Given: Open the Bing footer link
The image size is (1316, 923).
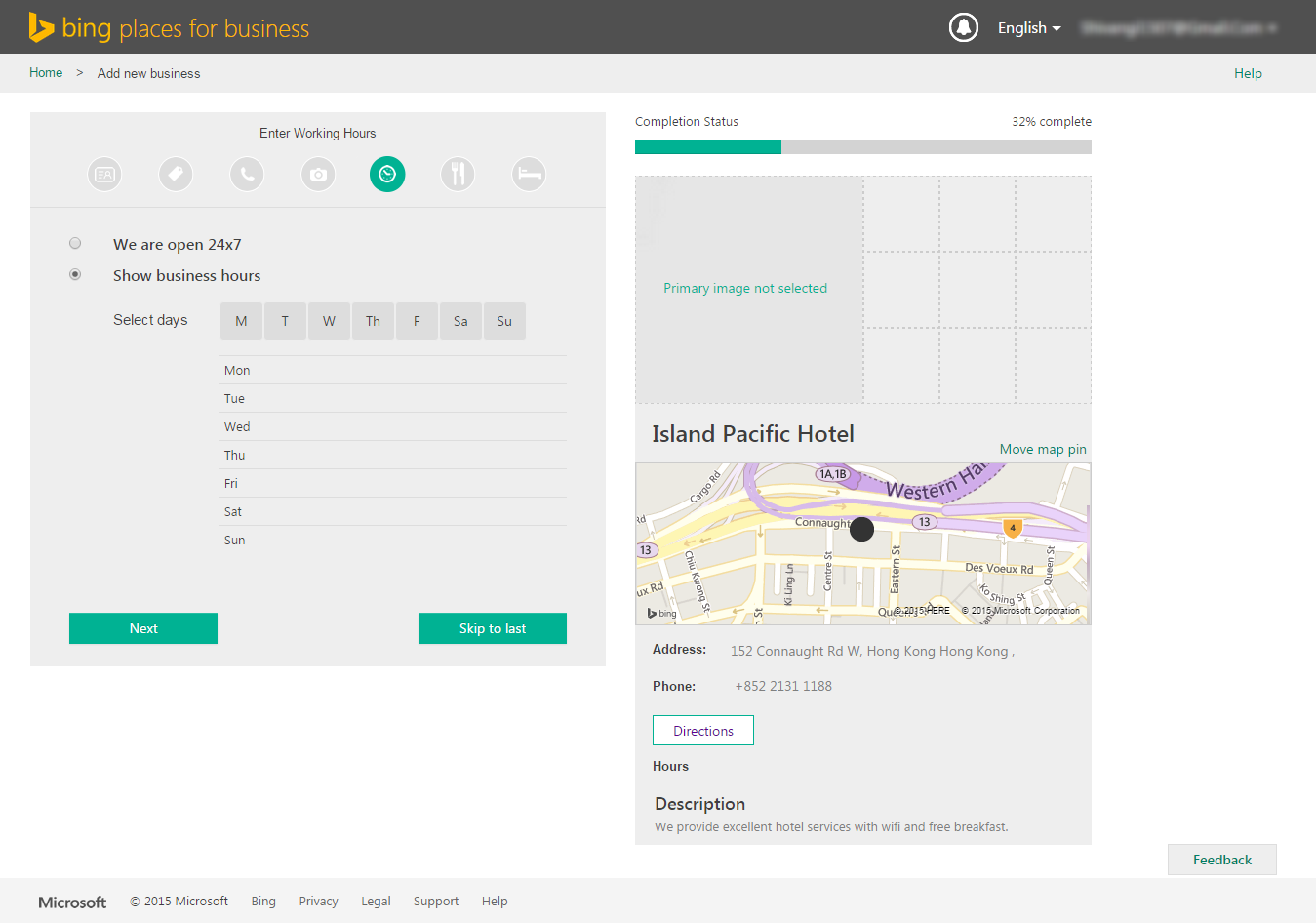Looking at the screenshot, I should tap(263, 902).
